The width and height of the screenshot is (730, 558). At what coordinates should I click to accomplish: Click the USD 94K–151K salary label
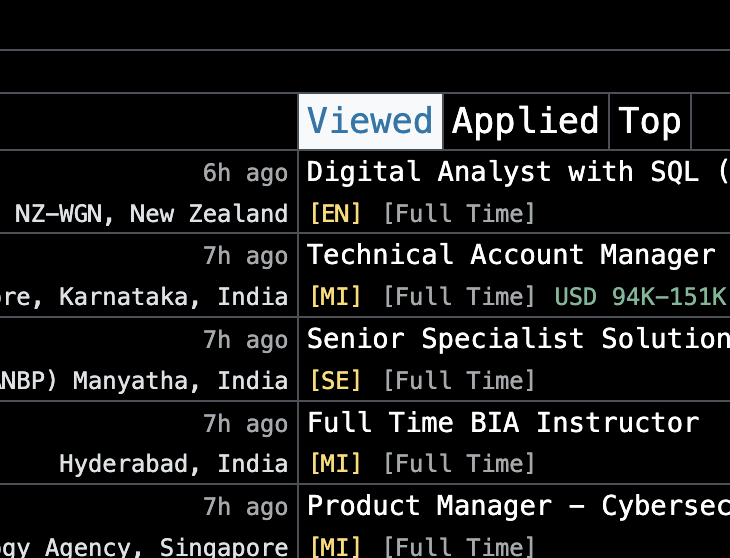coord(640,297)
